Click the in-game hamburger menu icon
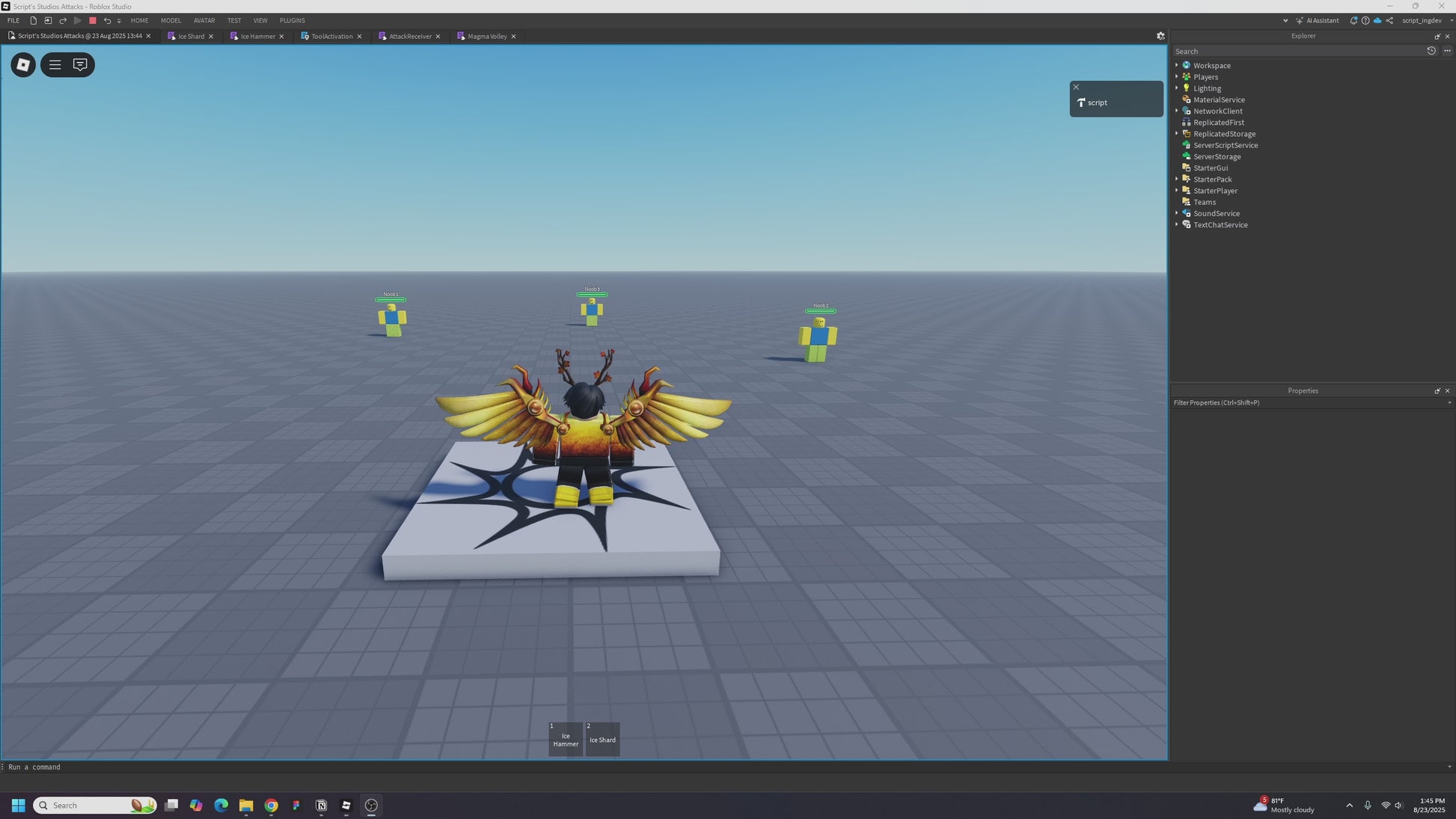 [x=55, y=65]
